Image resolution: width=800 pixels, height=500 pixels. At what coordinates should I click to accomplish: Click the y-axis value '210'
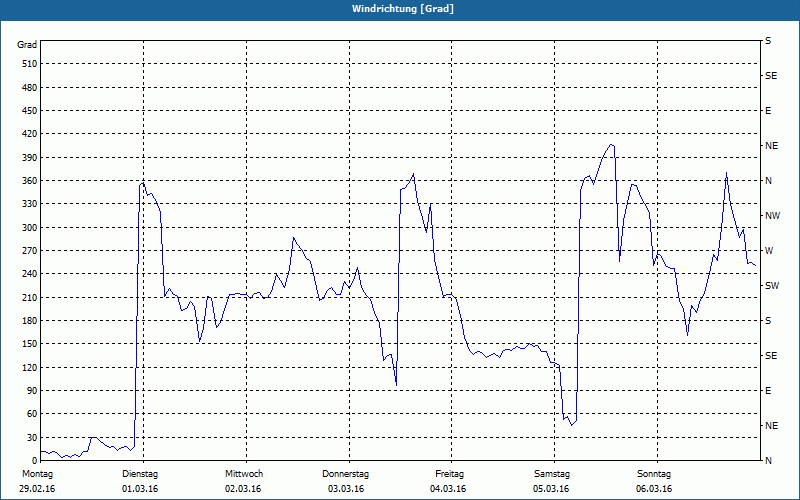point(30,297)
